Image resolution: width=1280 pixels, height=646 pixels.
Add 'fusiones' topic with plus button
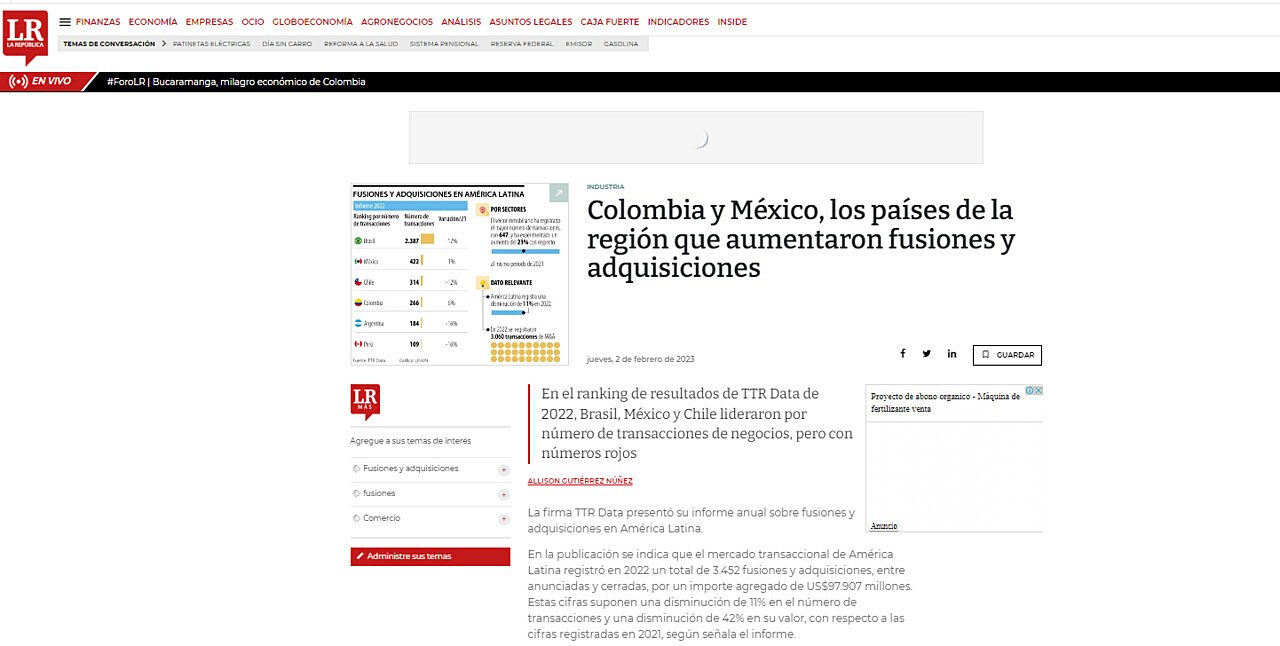[x=503, y=494]
